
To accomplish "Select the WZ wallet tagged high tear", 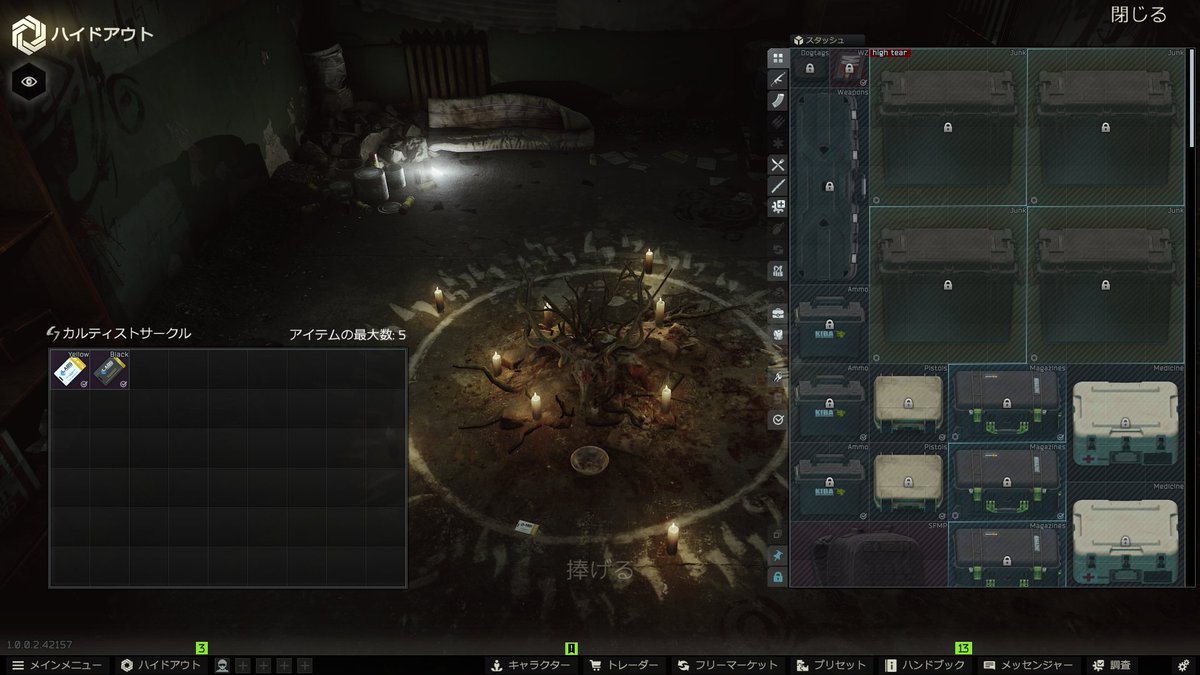I will 849,68.
